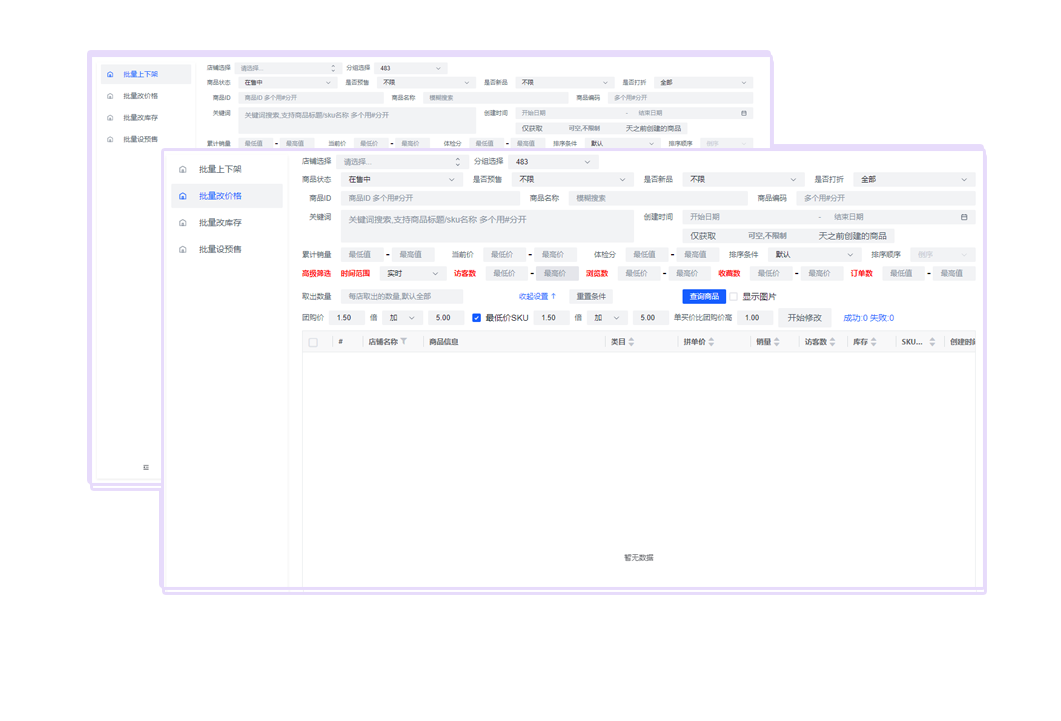Click 订单数 最高值 input
Viewport: 1061px width, 721px height.
click(x=954, y=273)
